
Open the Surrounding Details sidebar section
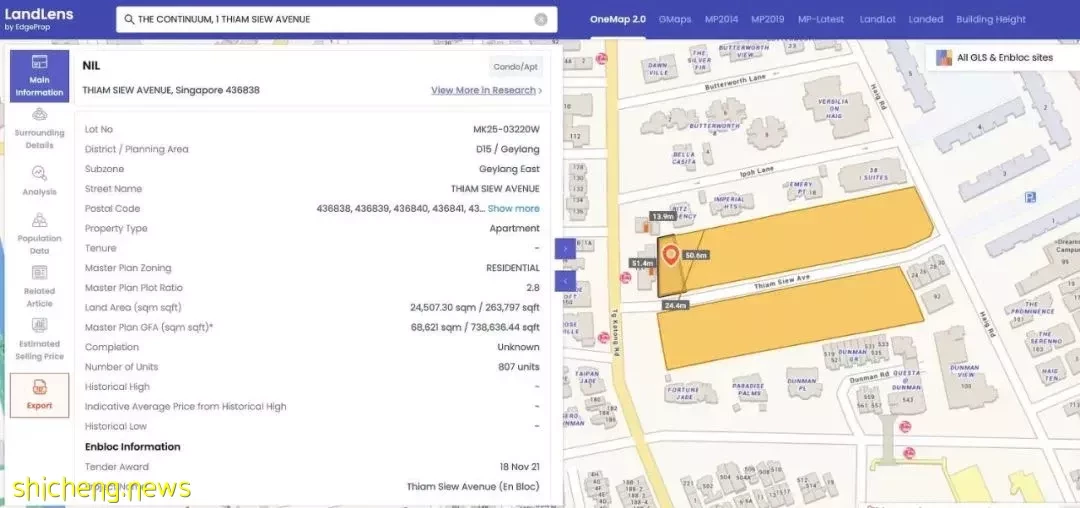click(x=39, y=129)
